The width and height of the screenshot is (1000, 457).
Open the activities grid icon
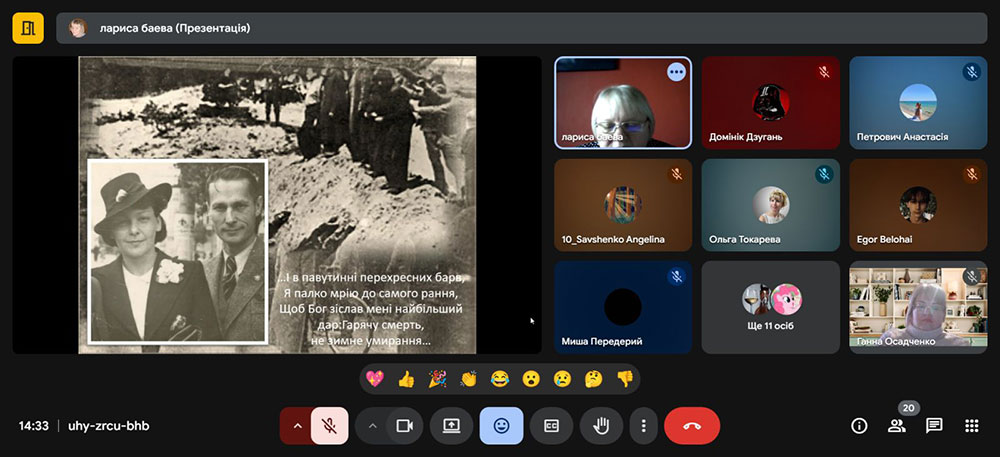971,425
